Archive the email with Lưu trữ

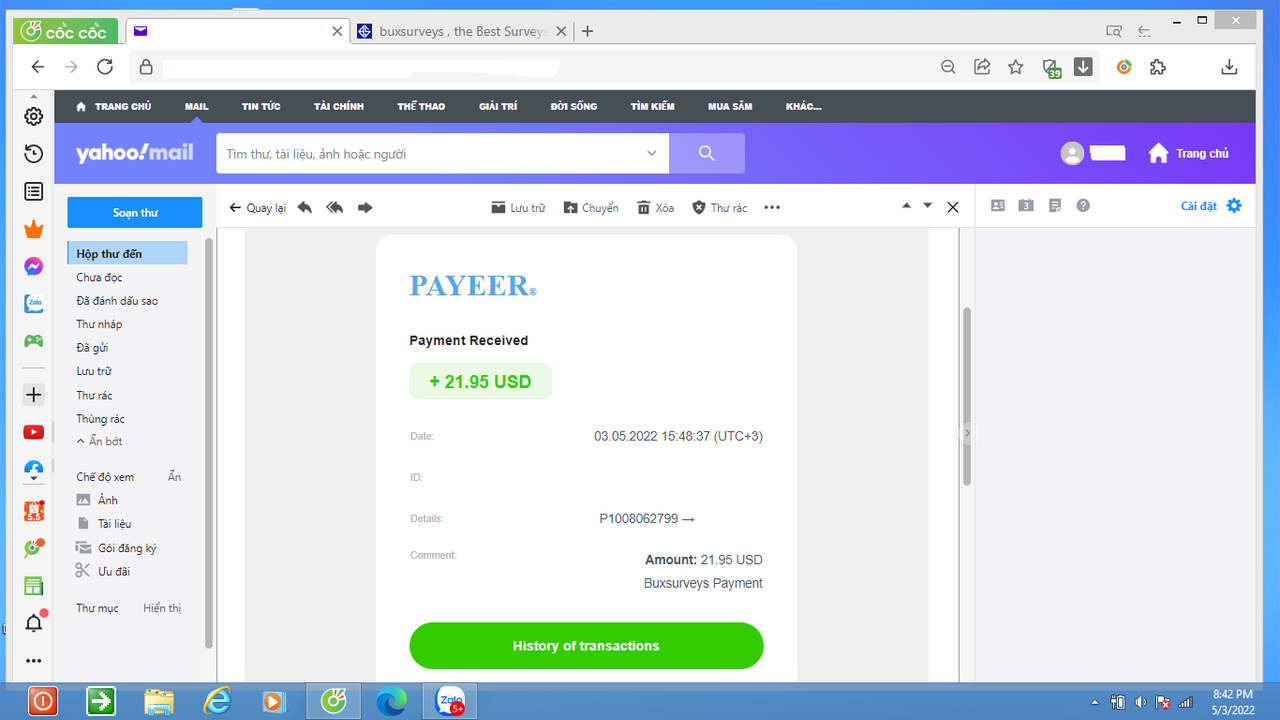[x=518, y=208]
